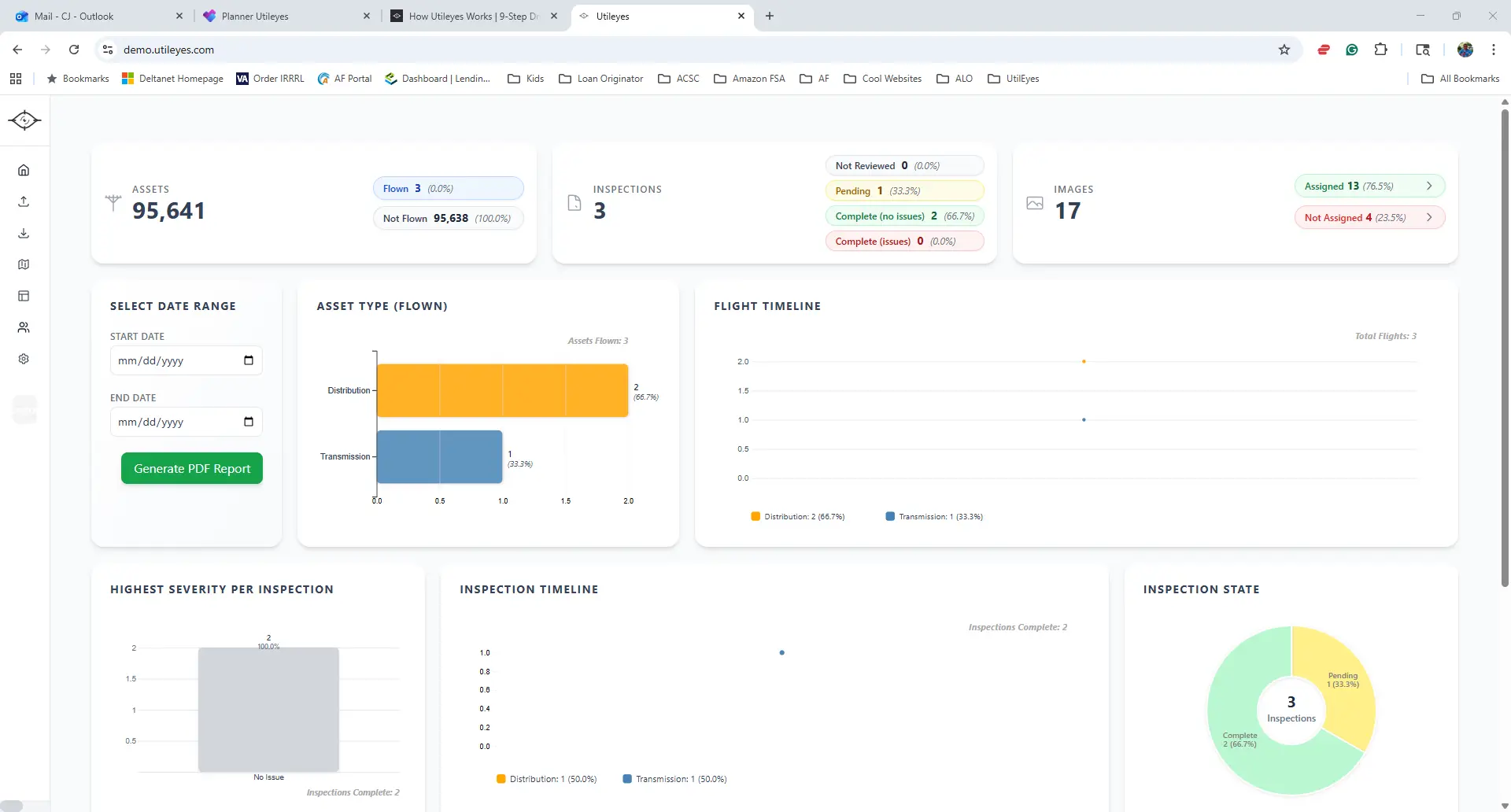The image size is (1511, 812).
Task: Click the End Date input field
Action: point(187,422)
